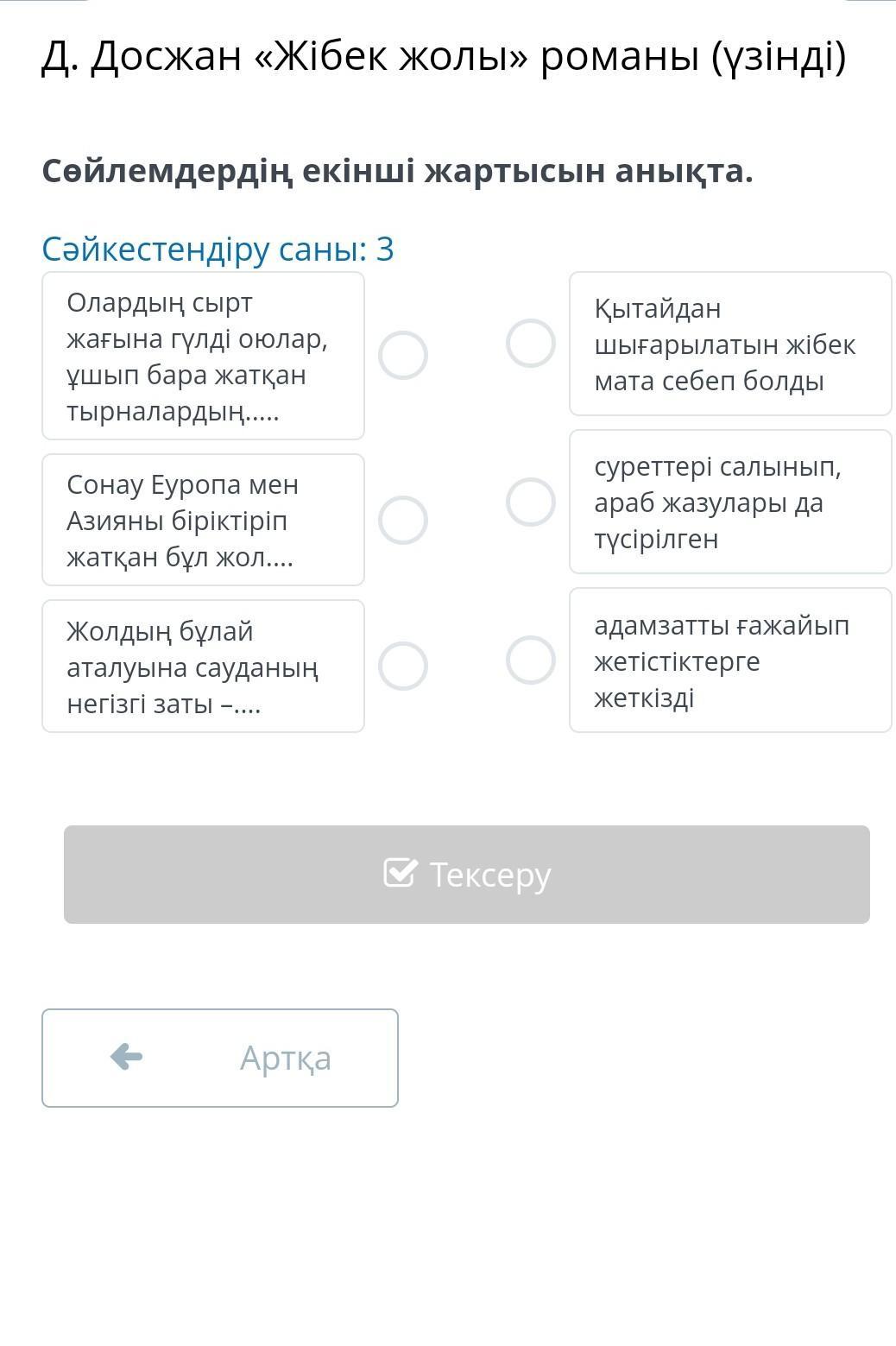Viewport: 896px width, 1346px height.
Task: Select radio beside 'суреттері салынып' answer
Action: 530,502
